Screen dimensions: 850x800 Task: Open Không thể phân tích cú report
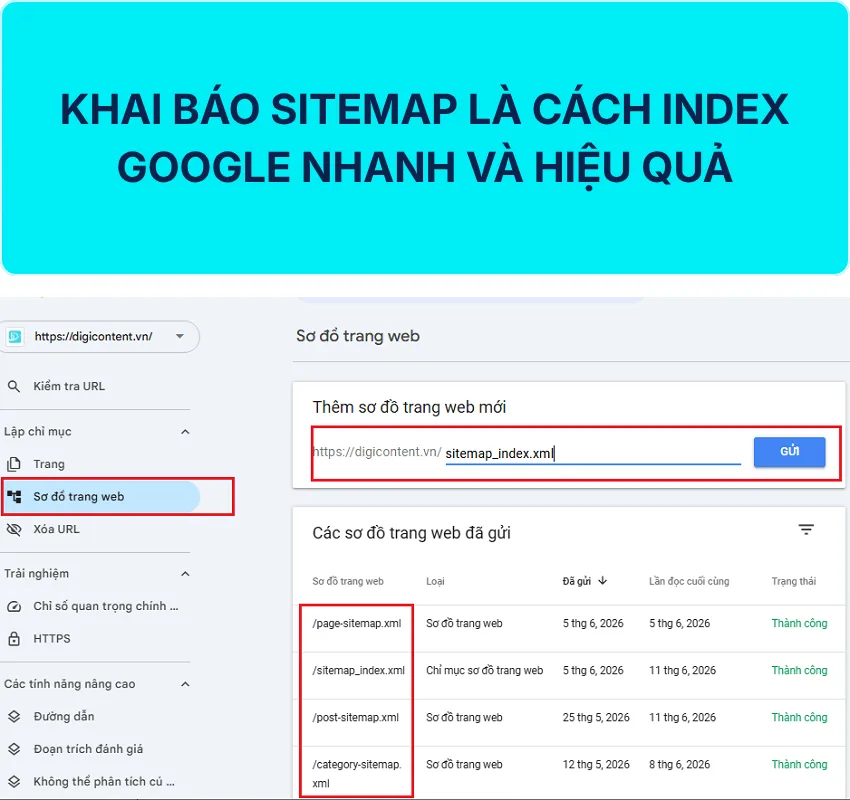(104, 782)
